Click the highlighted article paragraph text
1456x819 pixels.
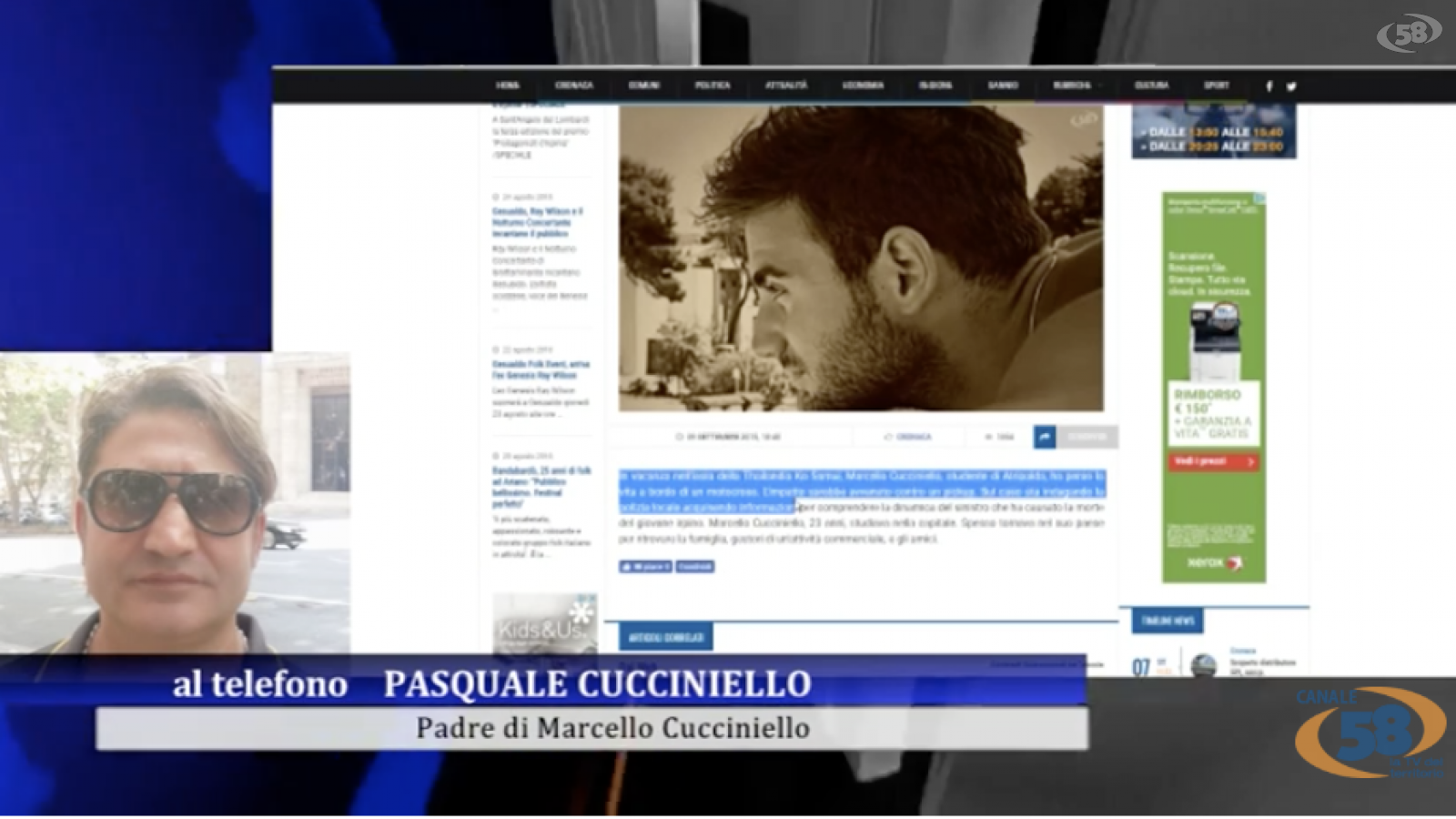click(861, 491)
